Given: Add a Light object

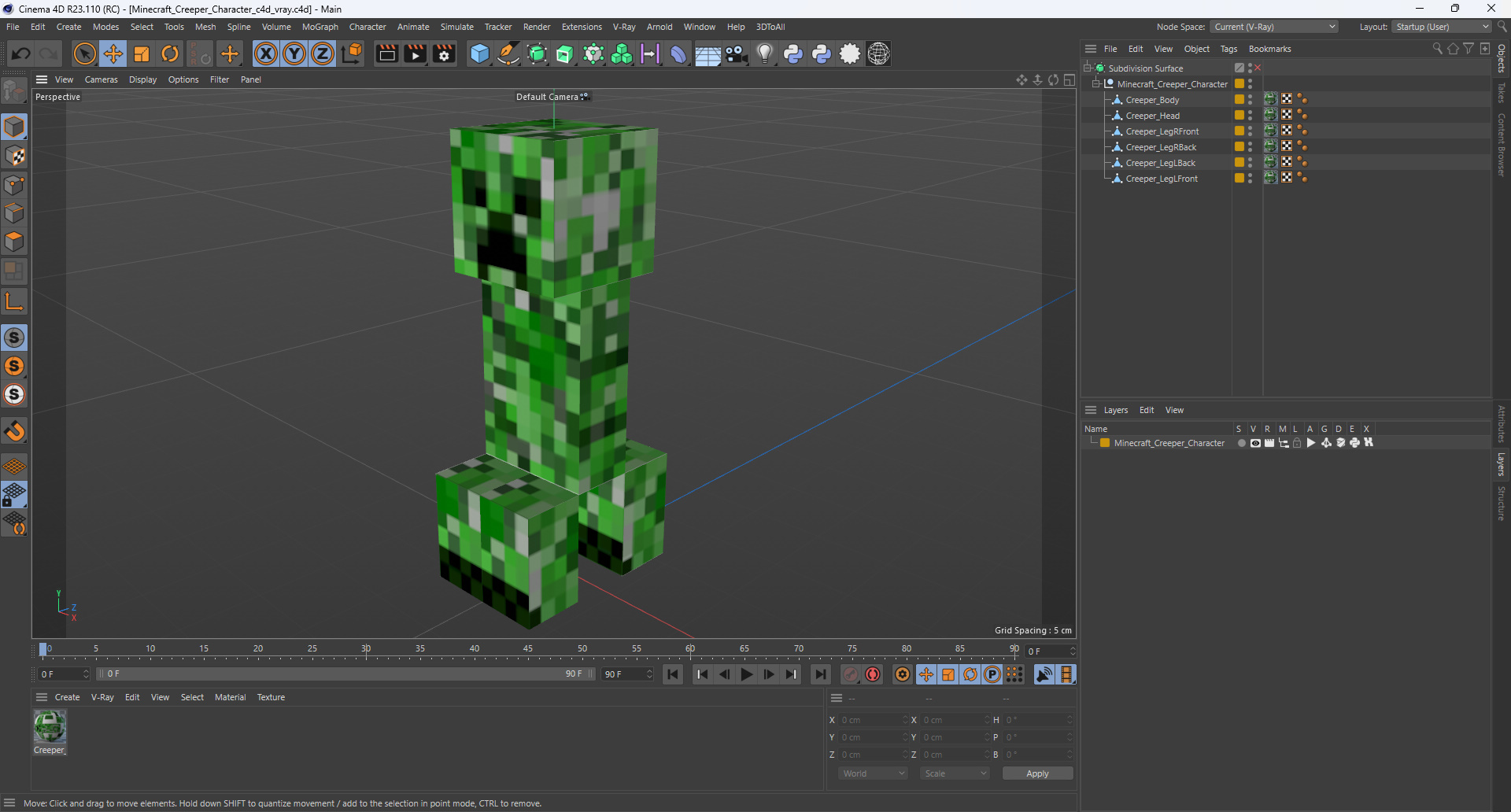Looking at the screenshot, I should point(764,54).
